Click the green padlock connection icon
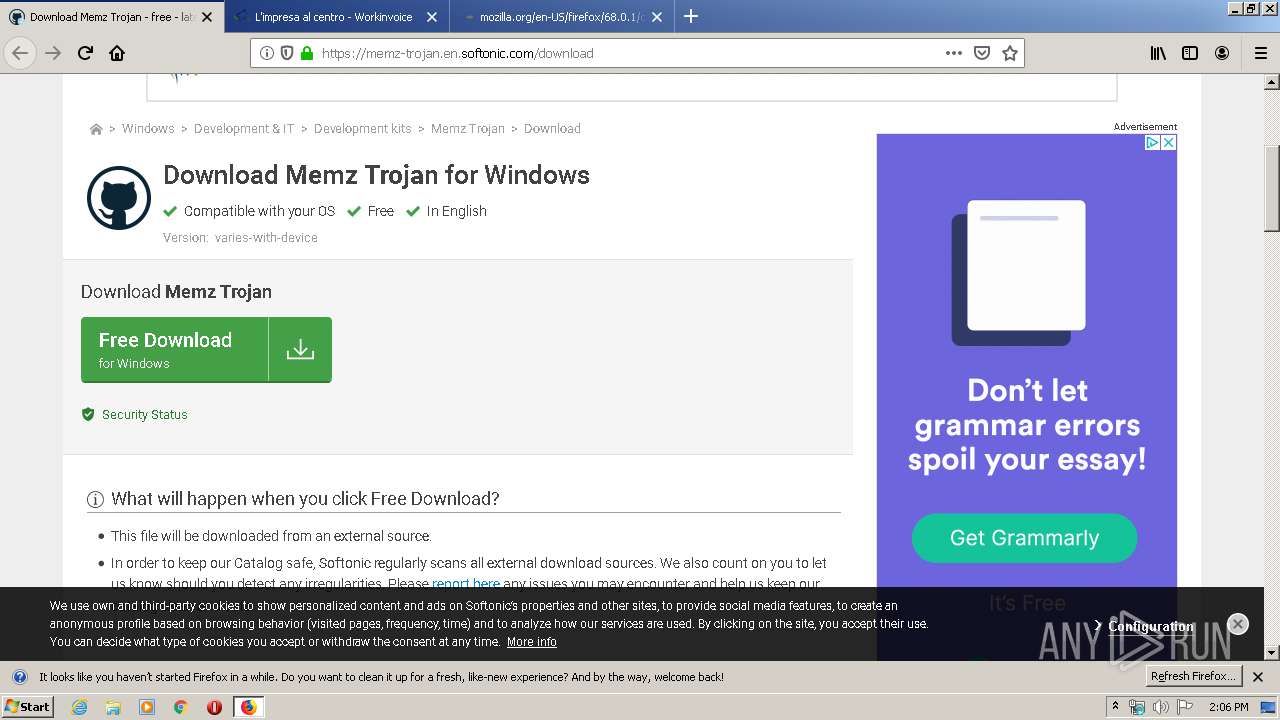The width and height of the screenshot is (1280, 720). click(x=307, y=53)
